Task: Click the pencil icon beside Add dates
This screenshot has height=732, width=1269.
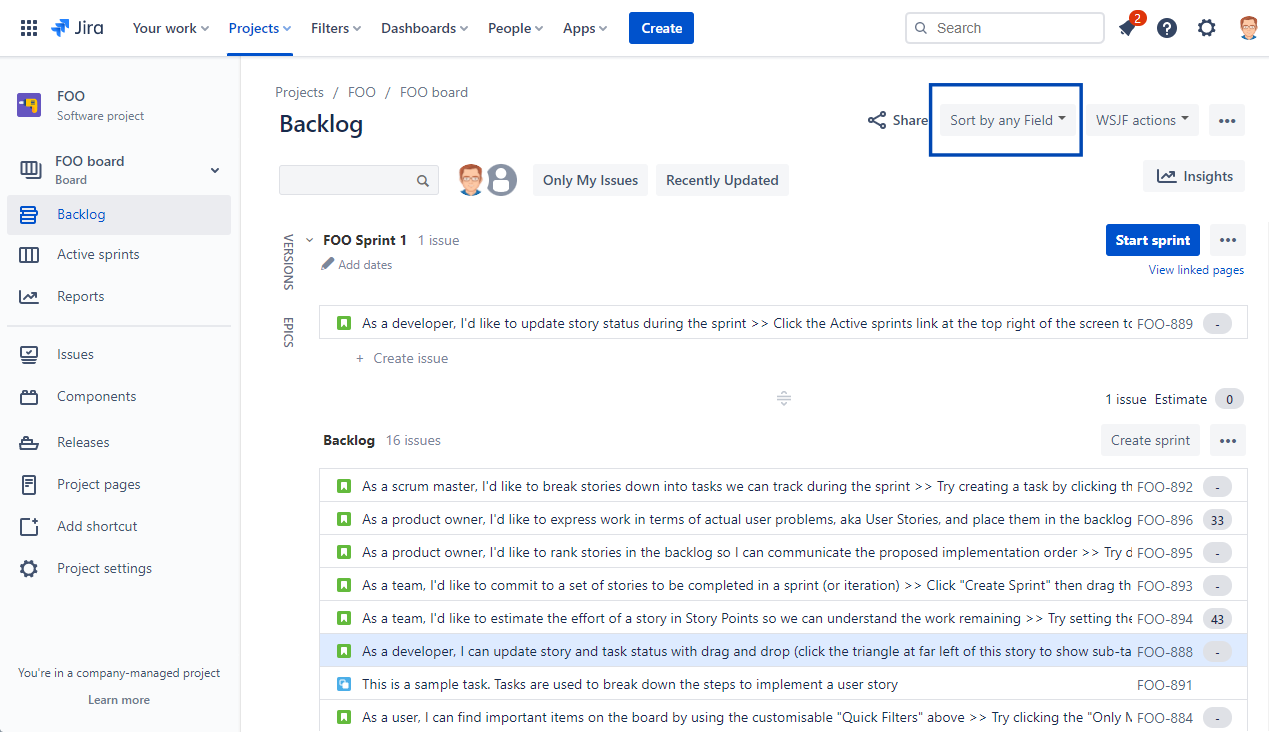Action: pos(327,264)
